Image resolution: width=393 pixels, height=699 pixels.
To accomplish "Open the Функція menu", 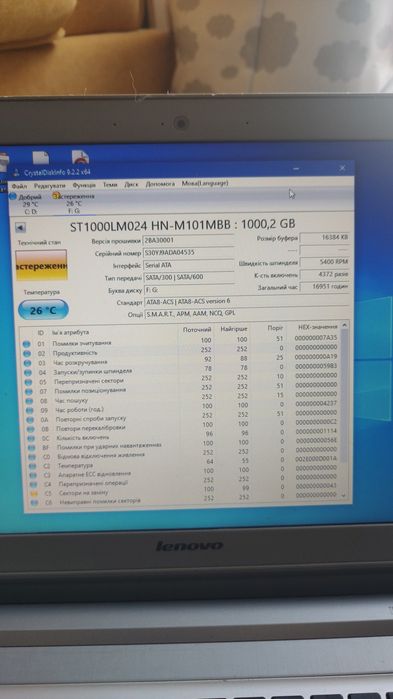I will 84,185.
